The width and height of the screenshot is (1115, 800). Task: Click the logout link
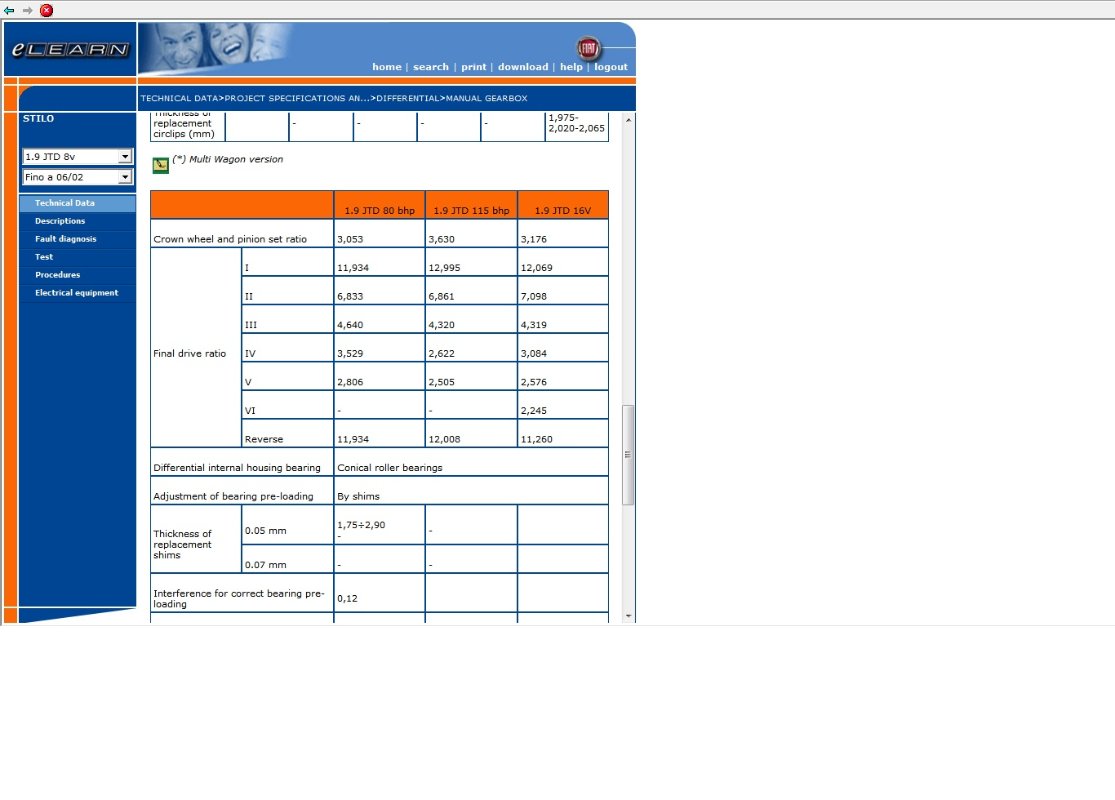tap(611, 67)
